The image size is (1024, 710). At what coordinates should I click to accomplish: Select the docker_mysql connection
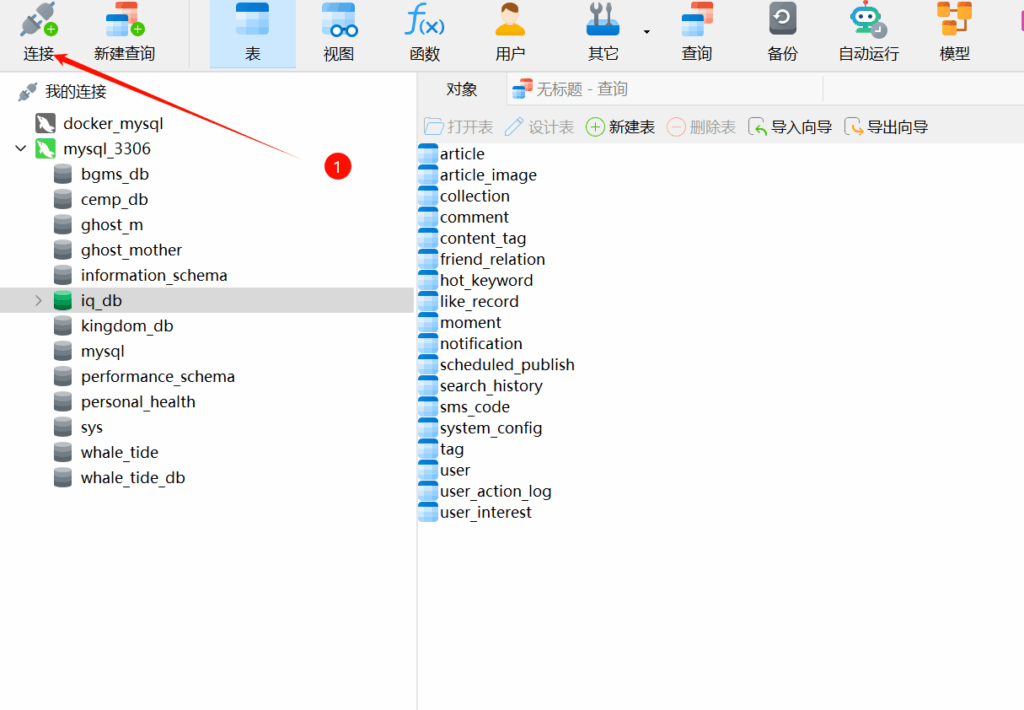112,124
